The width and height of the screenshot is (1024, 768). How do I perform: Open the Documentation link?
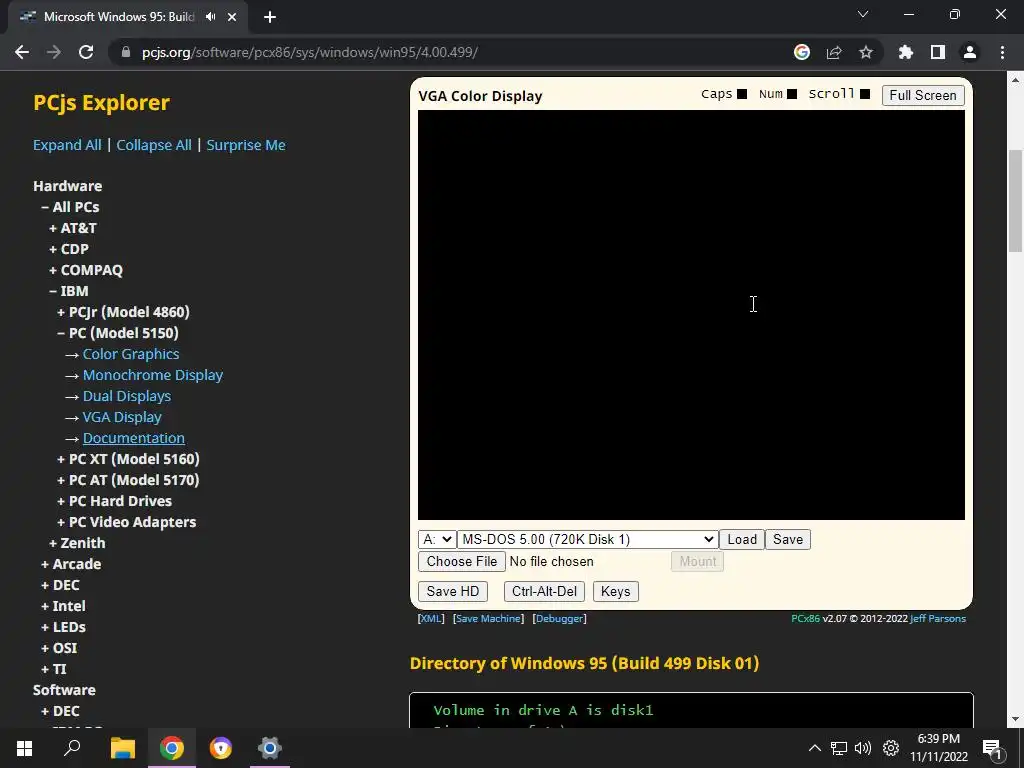(134, 438)
